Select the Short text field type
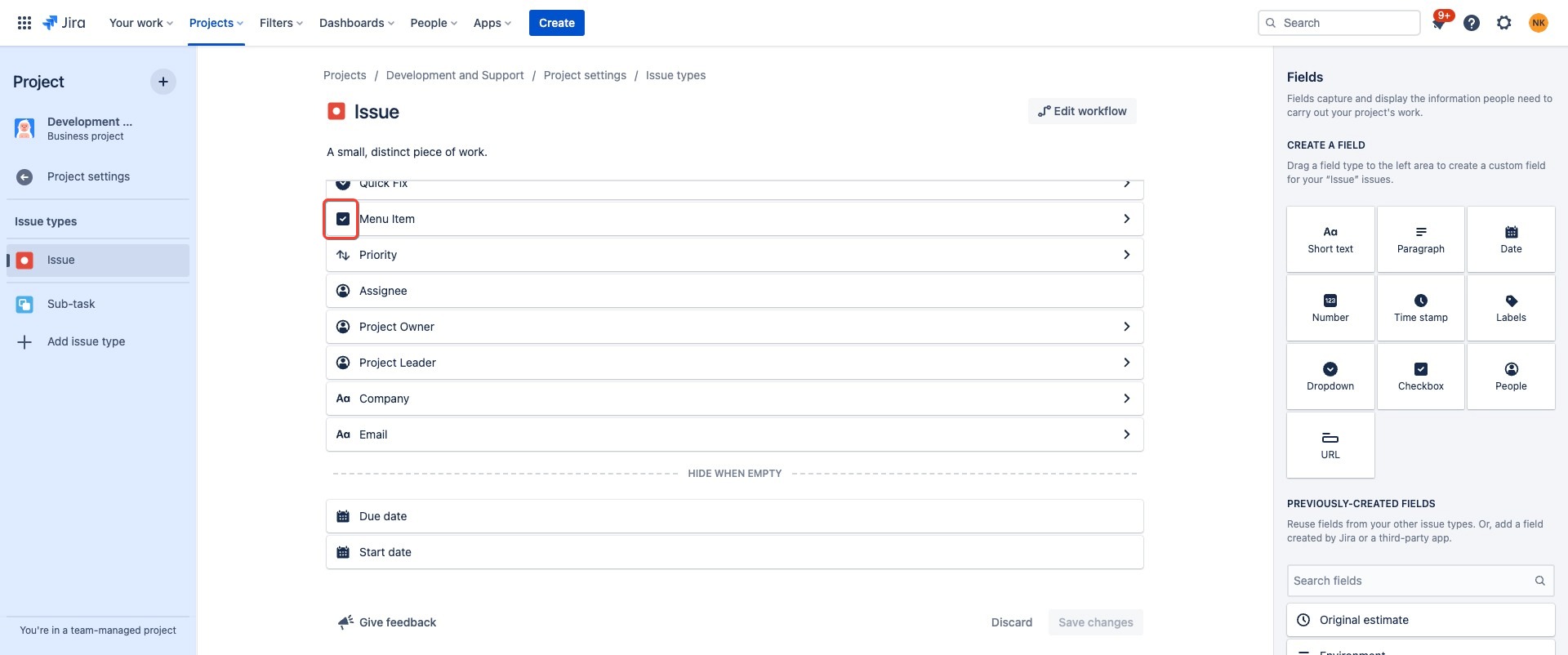The image size is (1568, 655). [x=1330, y=239]
